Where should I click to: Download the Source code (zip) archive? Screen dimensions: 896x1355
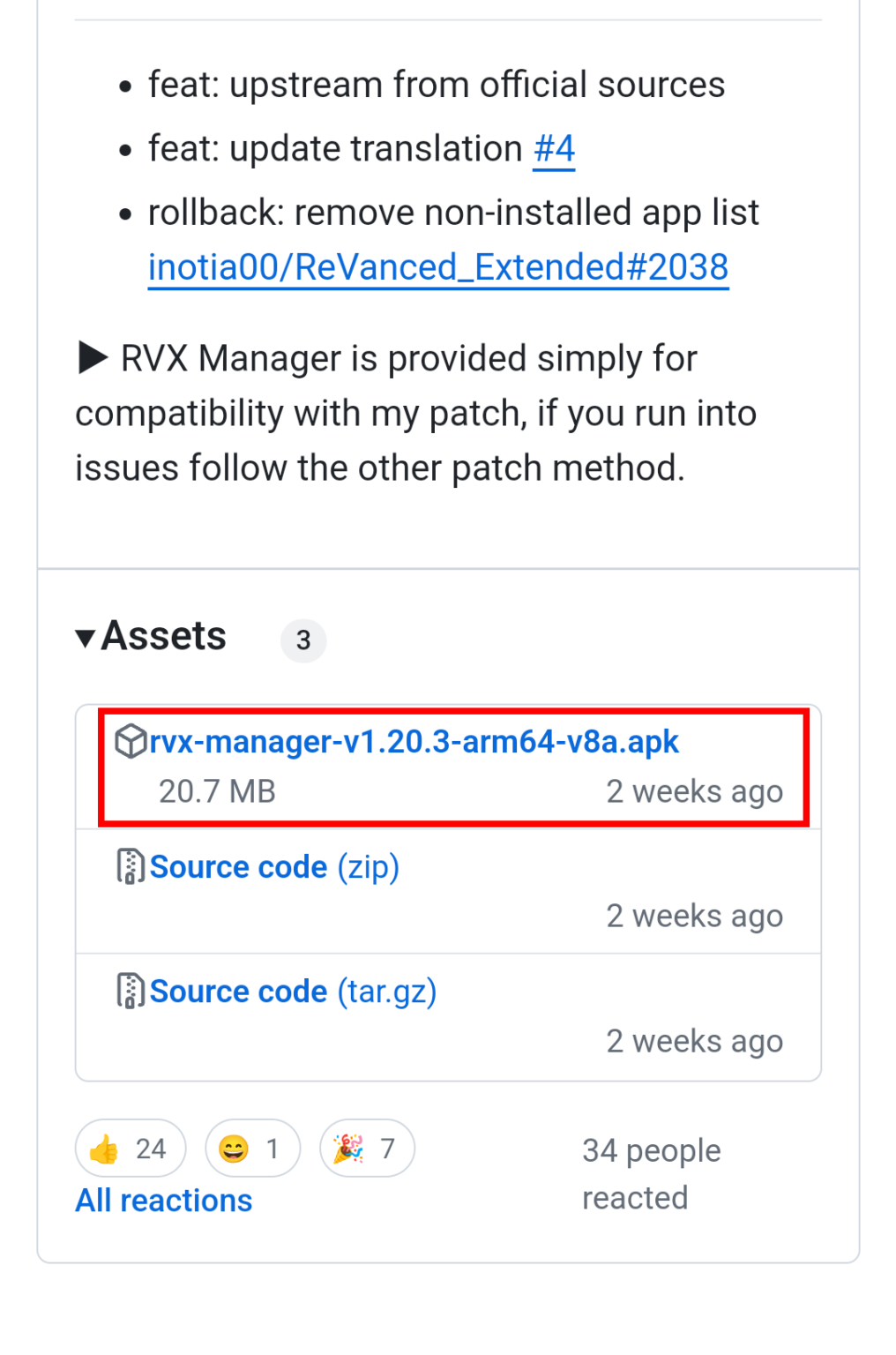pyautogui.click(x=274, y=867)
